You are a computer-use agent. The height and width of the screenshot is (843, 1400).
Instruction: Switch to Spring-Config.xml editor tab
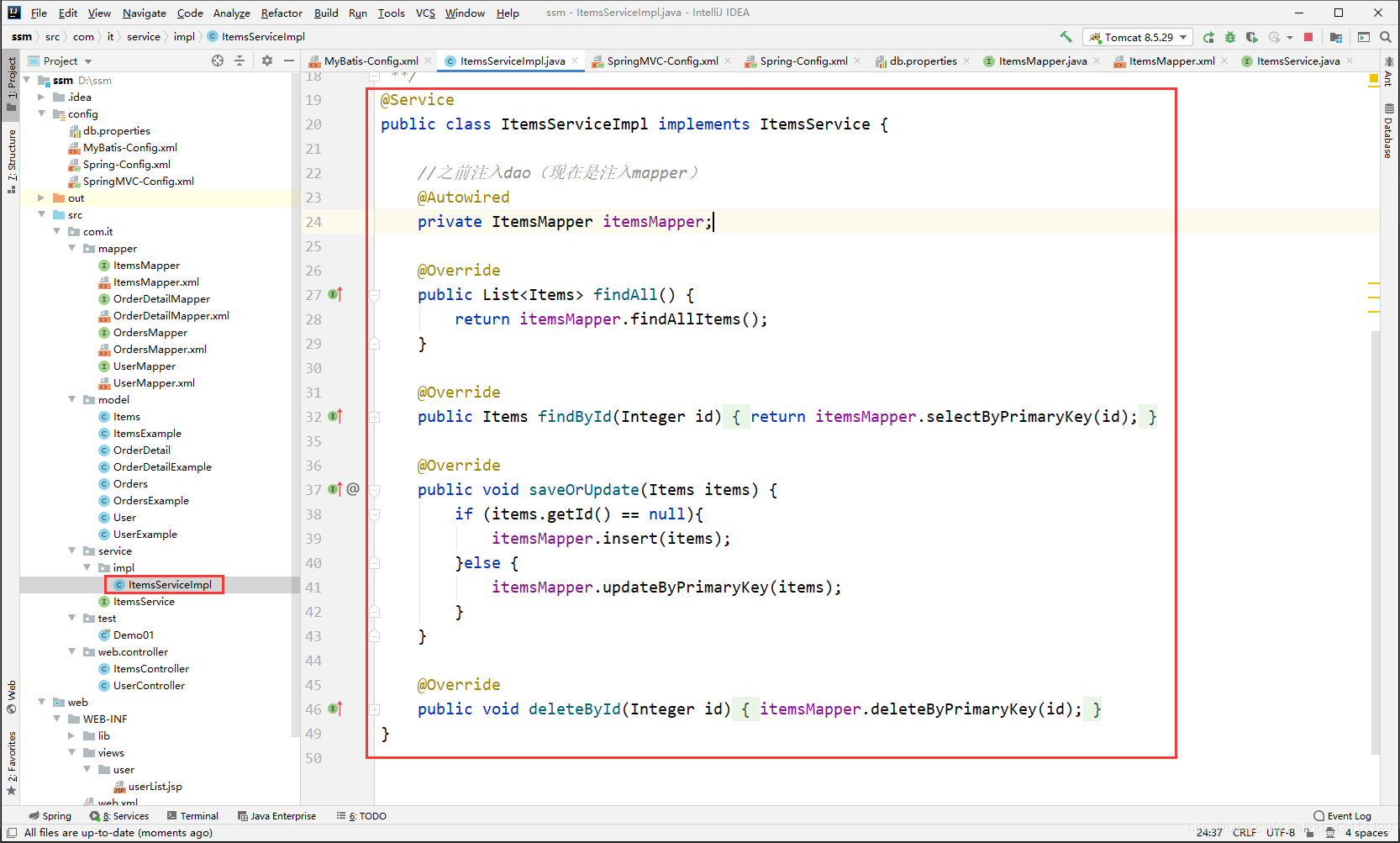click(803, 61)
